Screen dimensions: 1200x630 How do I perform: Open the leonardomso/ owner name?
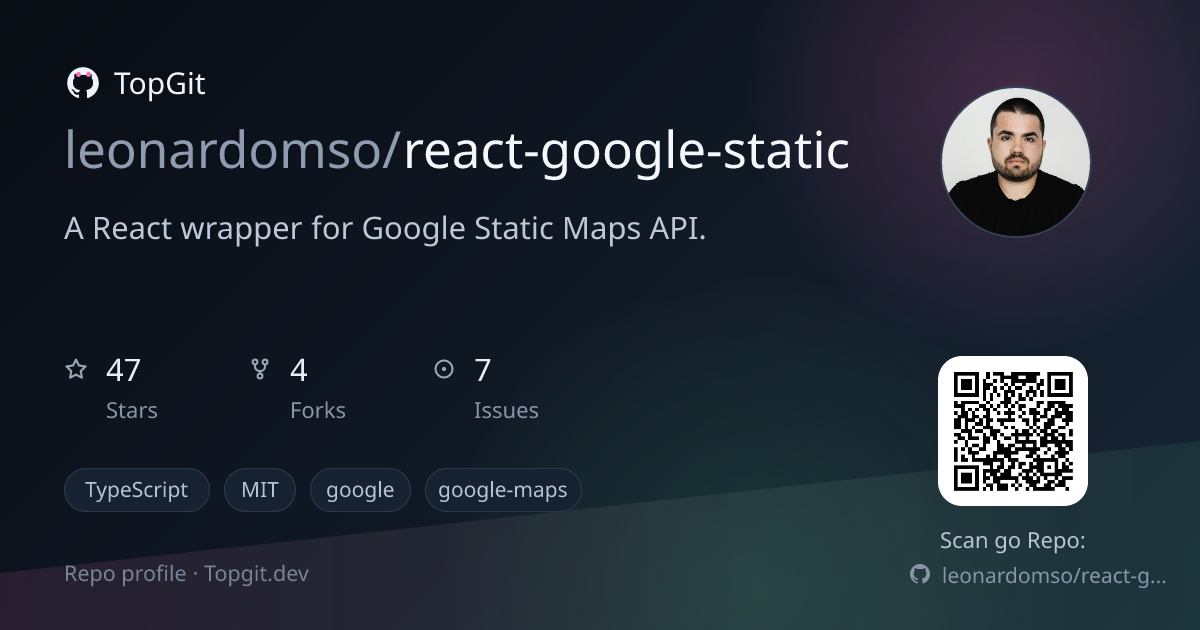(x=233, y=150)
